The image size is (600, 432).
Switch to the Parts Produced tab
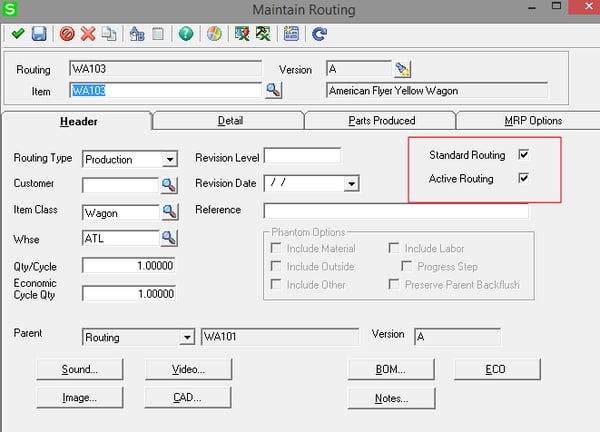382,121
